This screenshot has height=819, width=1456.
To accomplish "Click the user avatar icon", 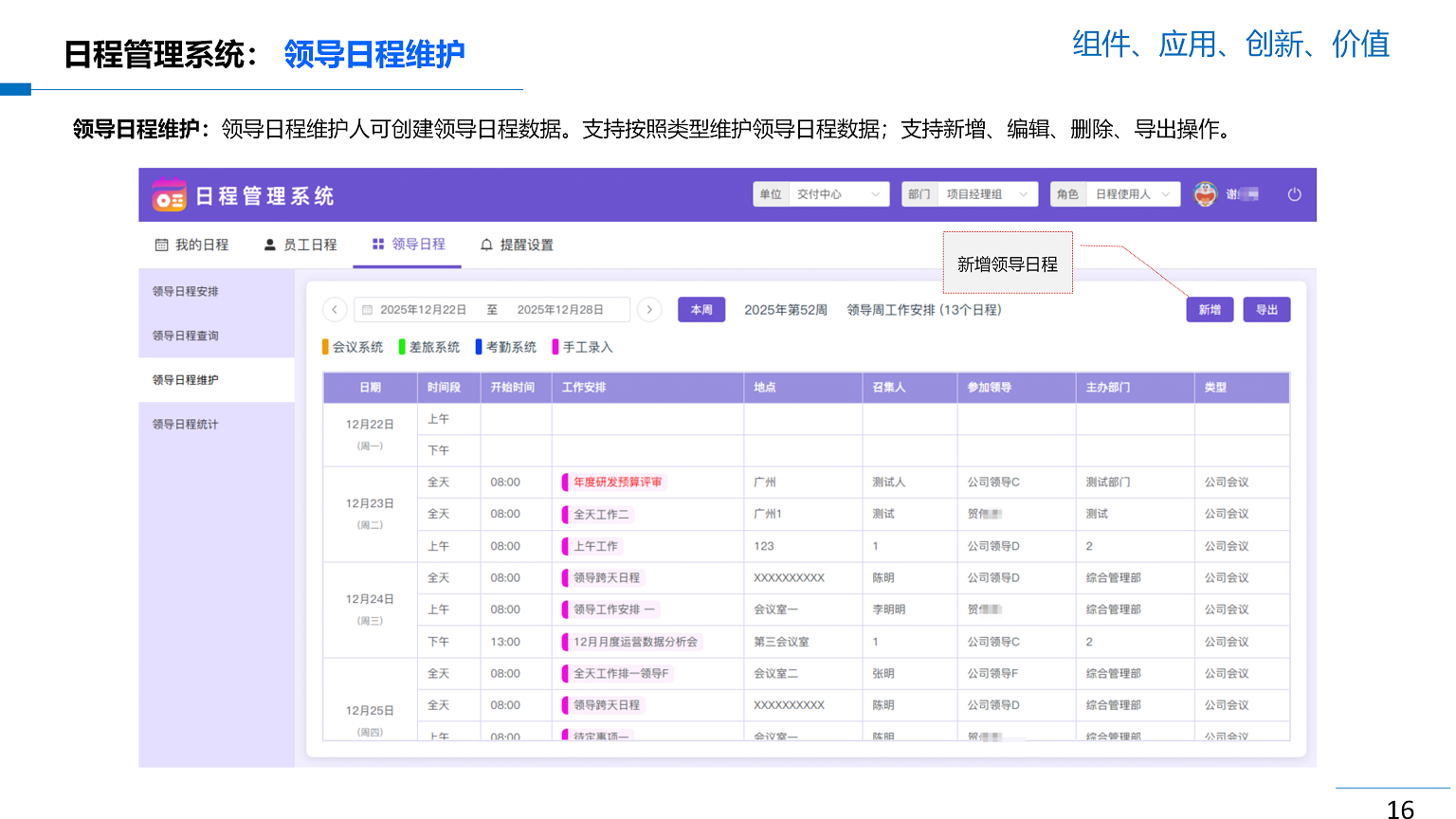I will tap(1205, 194).
